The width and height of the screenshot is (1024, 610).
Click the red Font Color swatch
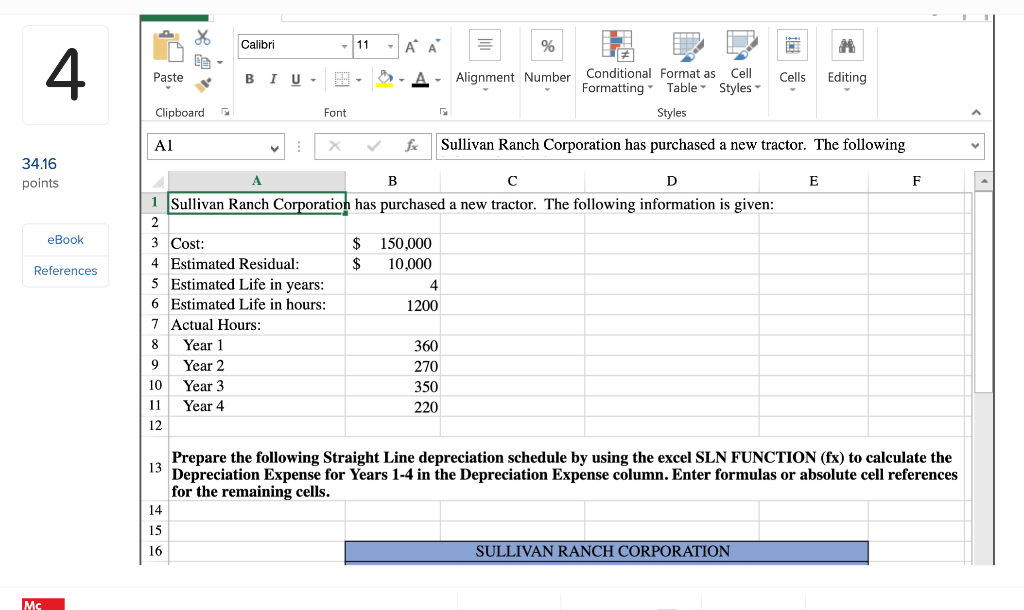[x=420, y=79]
